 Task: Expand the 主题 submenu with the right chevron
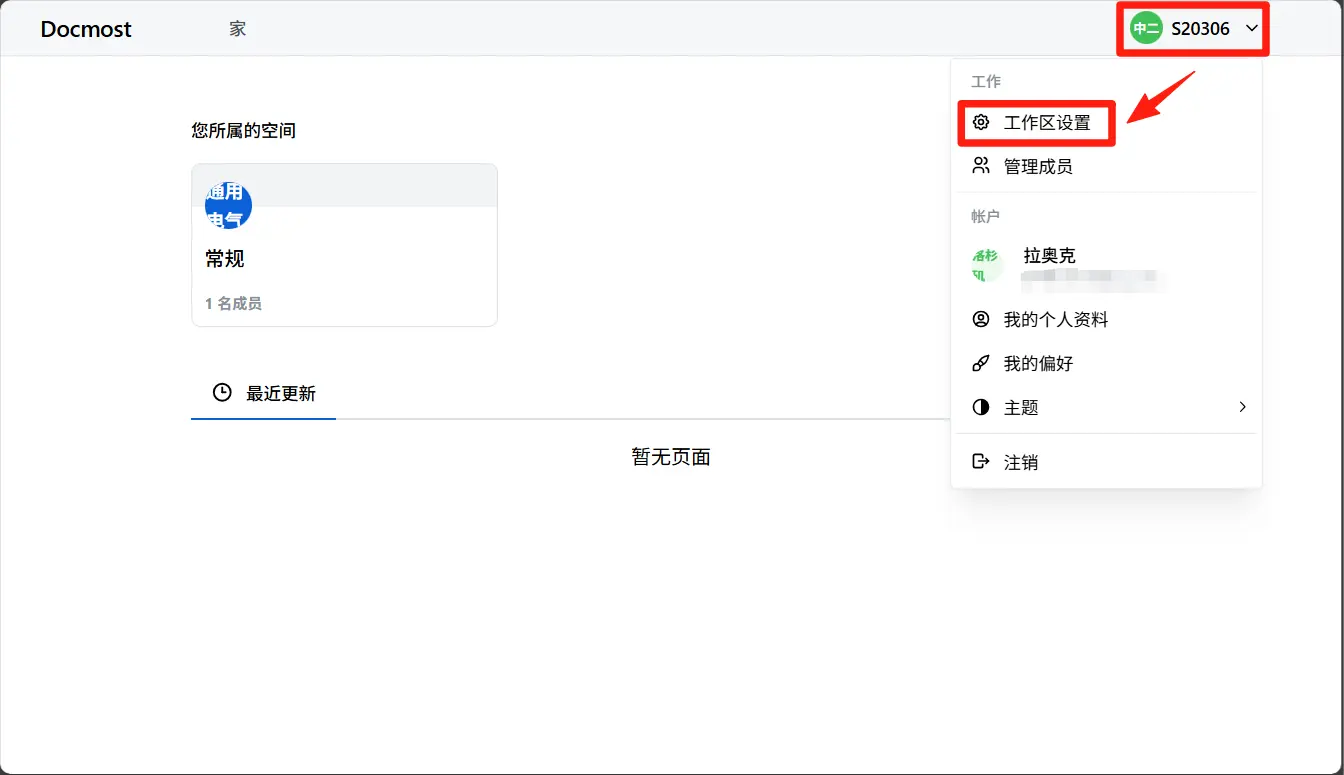click(x=1242, y=407)
